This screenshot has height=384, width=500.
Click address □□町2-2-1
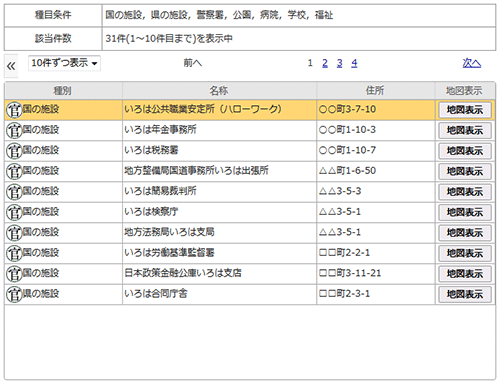click(x=344, y=253)
